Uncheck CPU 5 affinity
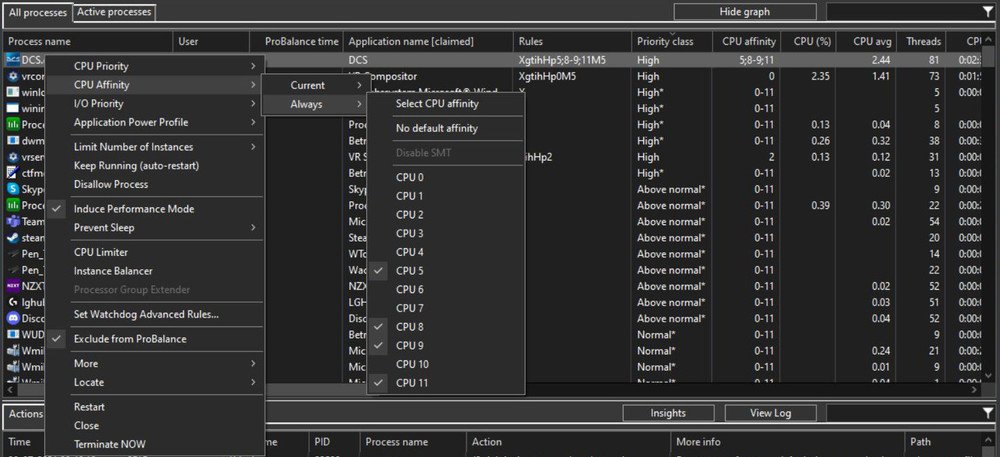 [445, 270]
